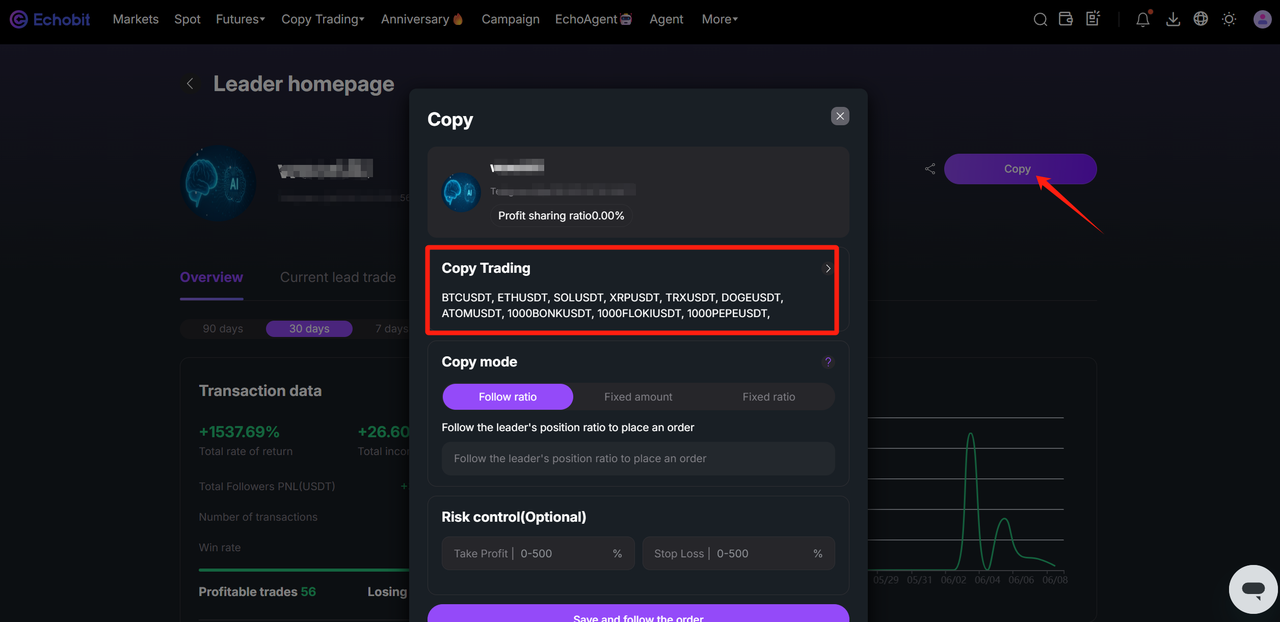Toggle the light theme sun icon
The width and height of the screenshot is (1280, 622).
(x=1229, y=19)
